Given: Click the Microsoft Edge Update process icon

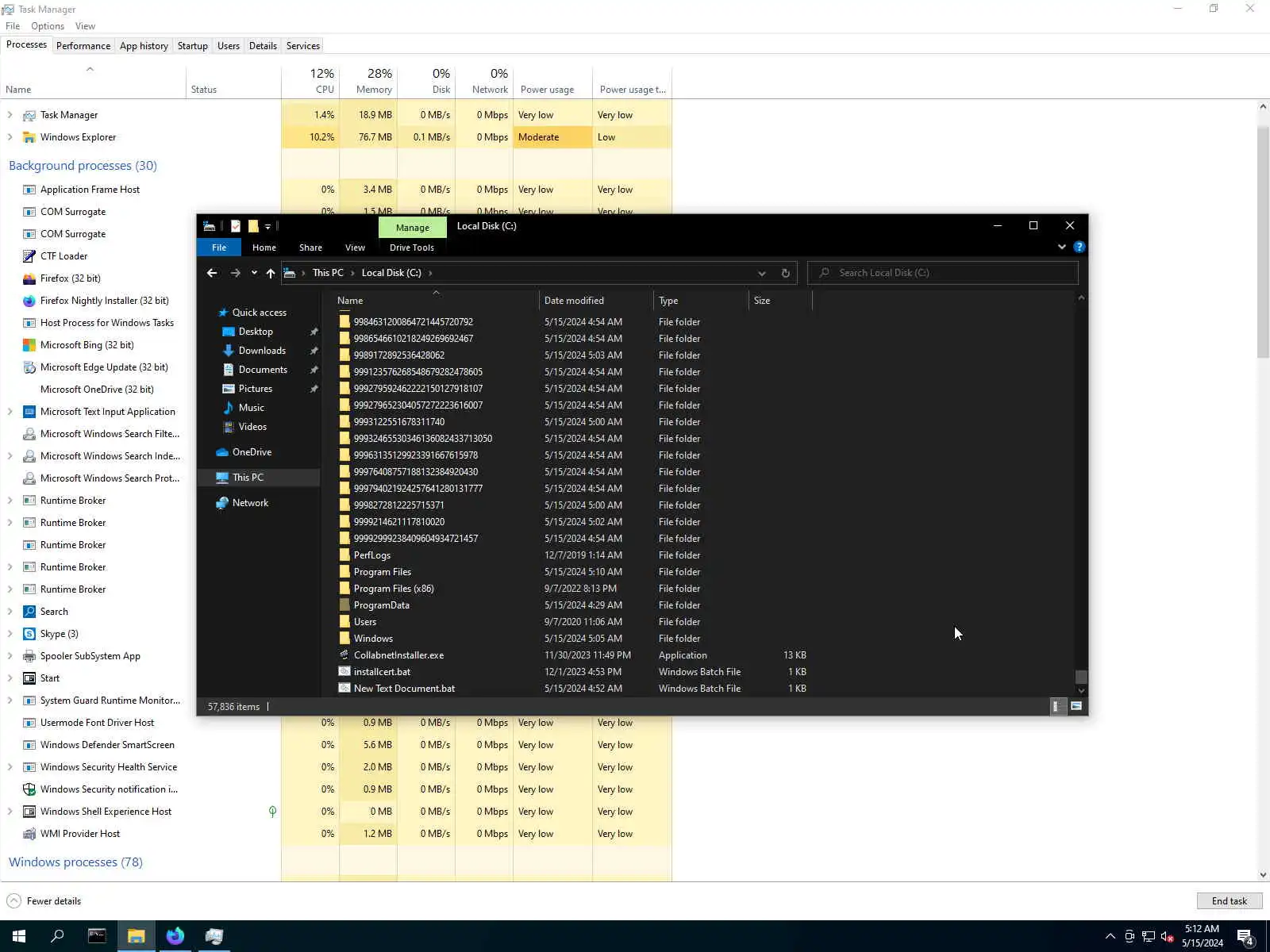Looking at the screenshot, I should (x=29, y=367).
